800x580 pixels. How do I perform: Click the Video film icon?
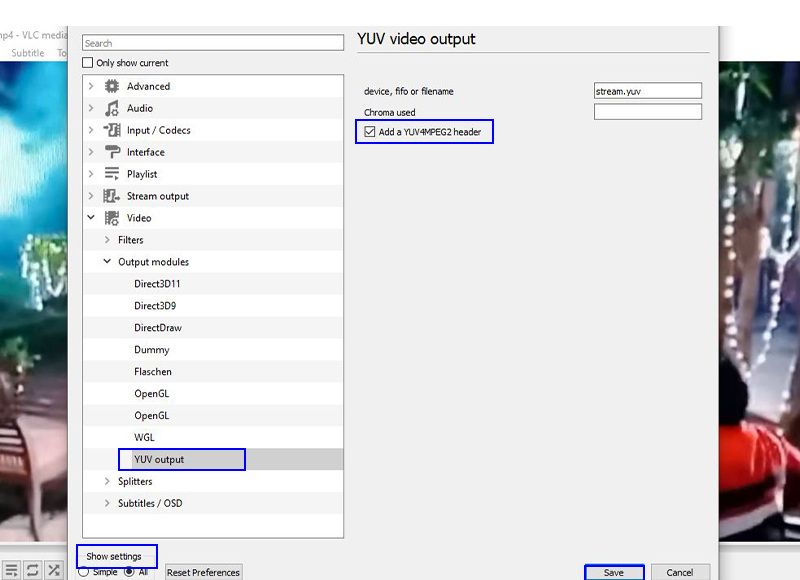[x=112, y=219]
